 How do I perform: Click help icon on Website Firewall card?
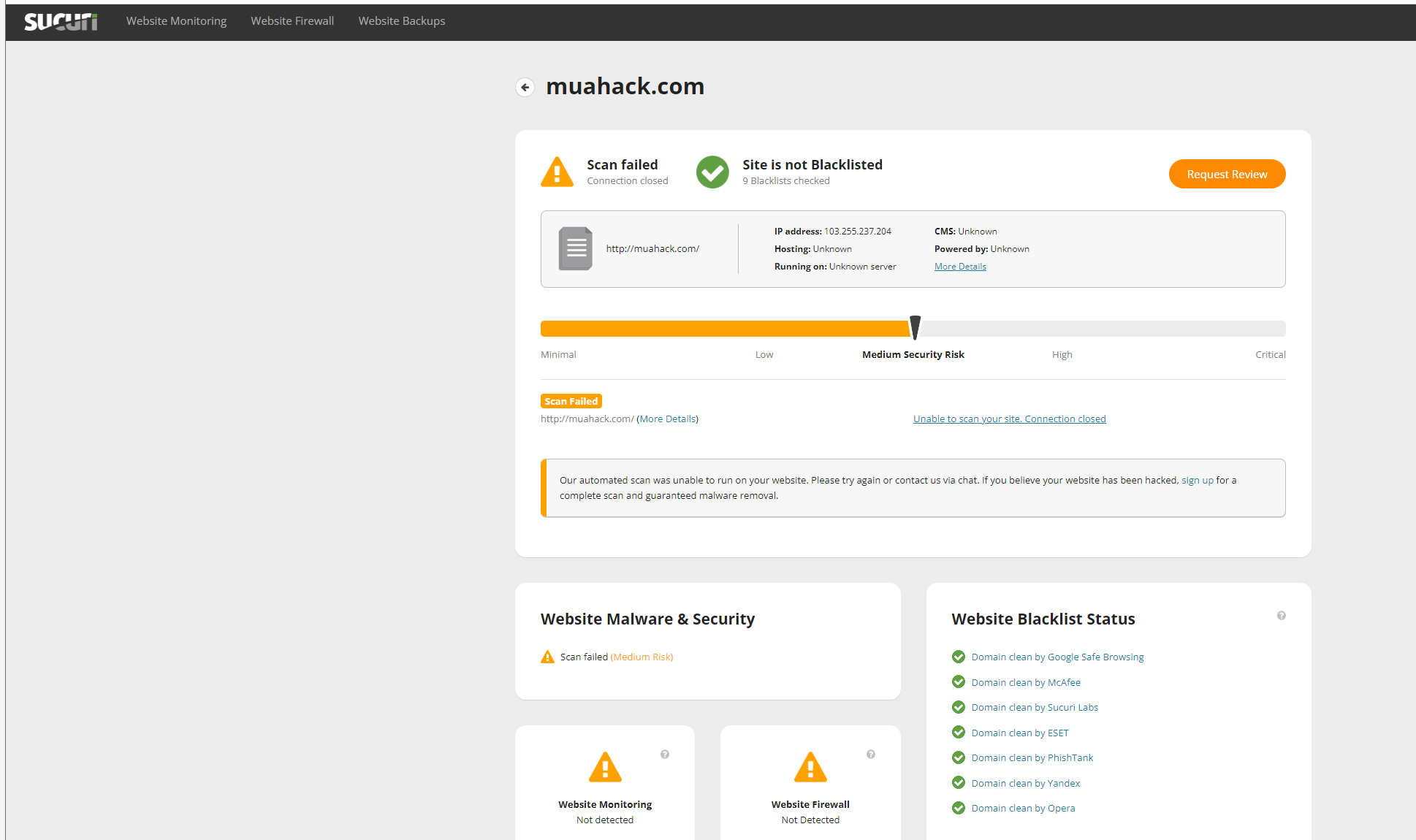coord(871,755)
